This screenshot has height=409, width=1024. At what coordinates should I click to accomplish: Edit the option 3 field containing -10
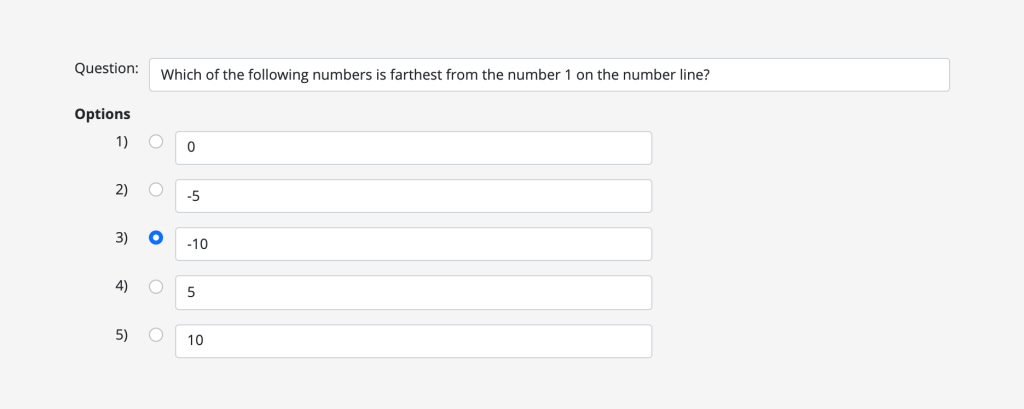coord(413,244)
